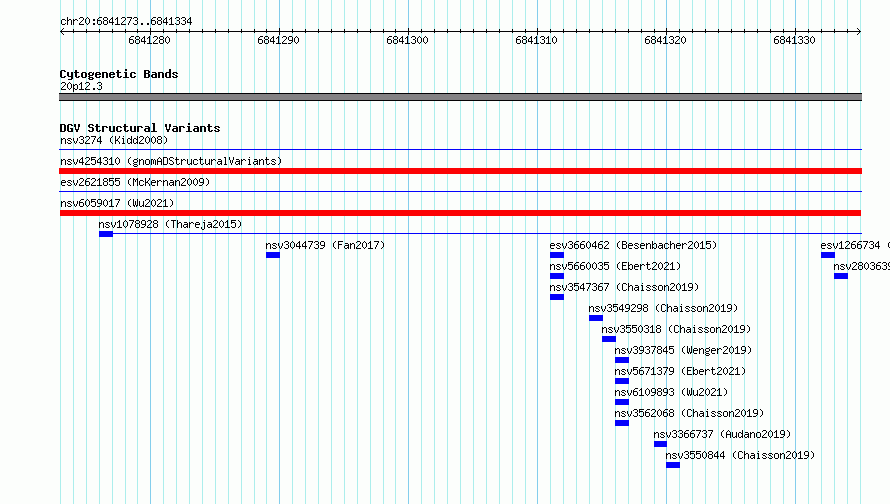Click the nsv3274 (Kidd2008) variant label
This screenshot has height=504, width=890.
coord(114,140)
